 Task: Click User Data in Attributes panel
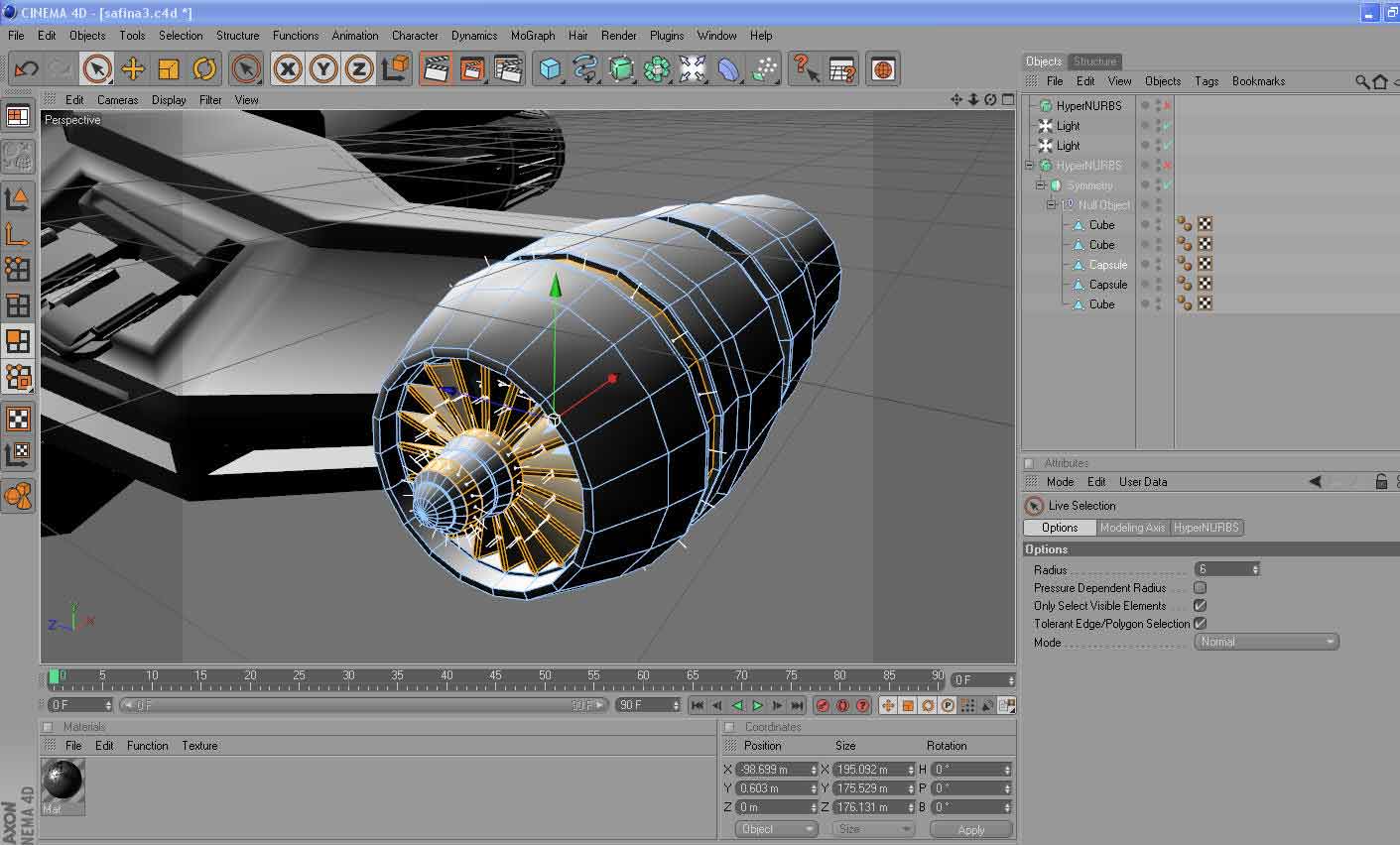(1143, 482)
